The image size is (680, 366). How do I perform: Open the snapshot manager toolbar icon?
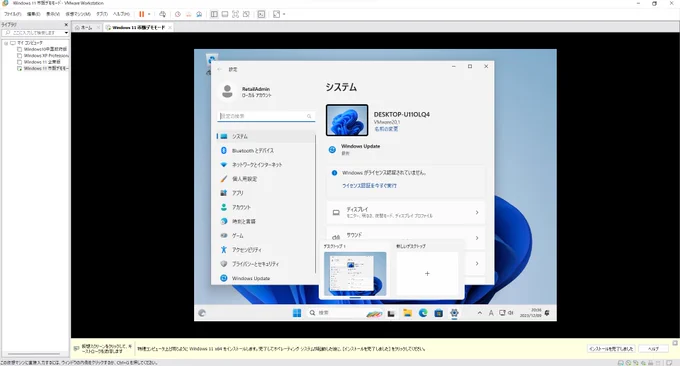click(x=199, y=14)
